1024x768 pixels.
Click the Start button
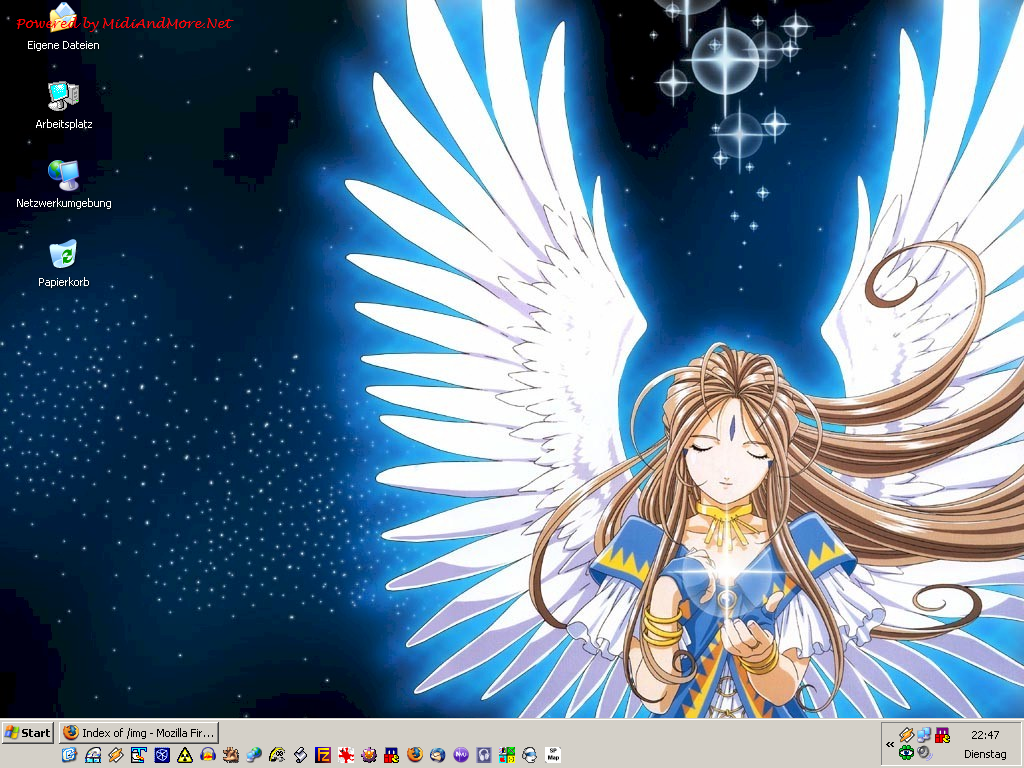(28, 733)
